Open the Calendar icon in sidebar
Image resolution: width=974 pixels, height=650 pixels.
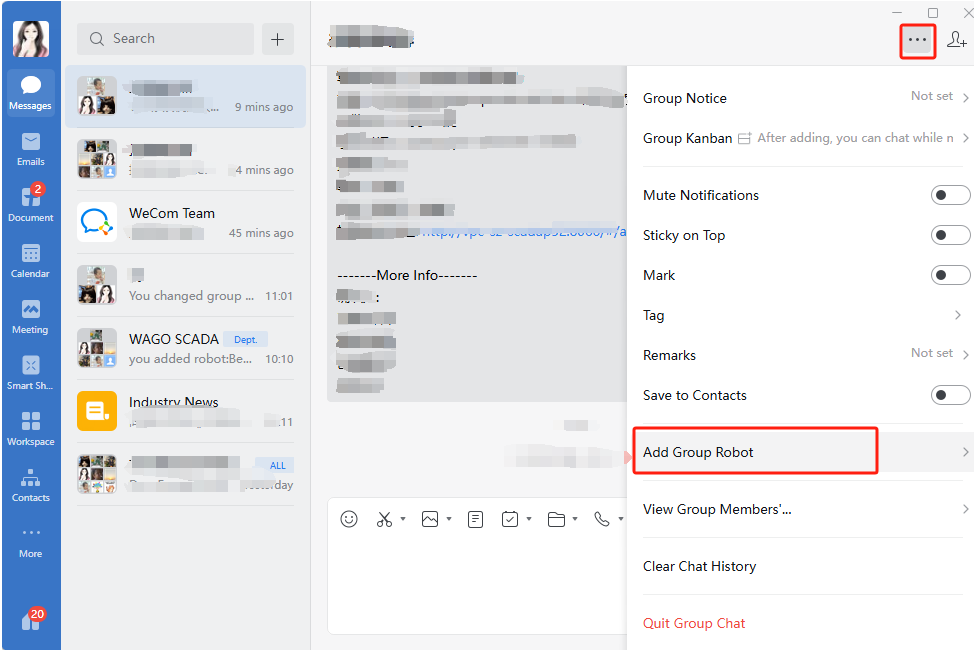coord(30,260)
